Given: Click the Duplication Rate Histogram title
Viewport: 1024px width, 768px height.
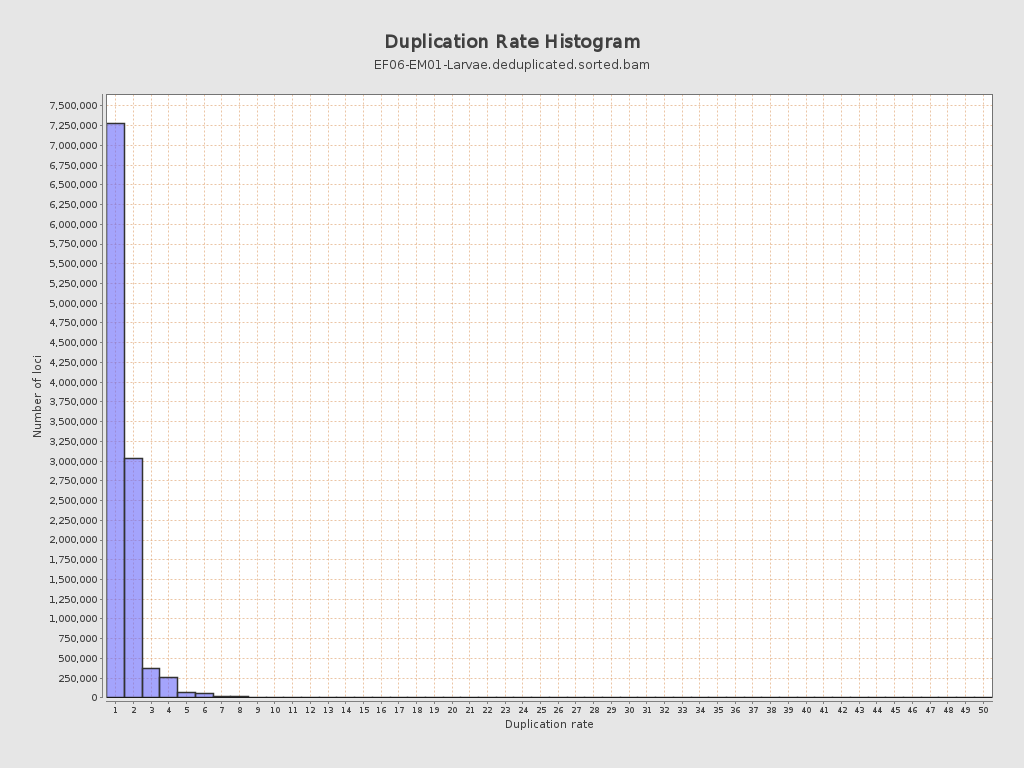Looking at the screenshot, I should pos(512,42).
